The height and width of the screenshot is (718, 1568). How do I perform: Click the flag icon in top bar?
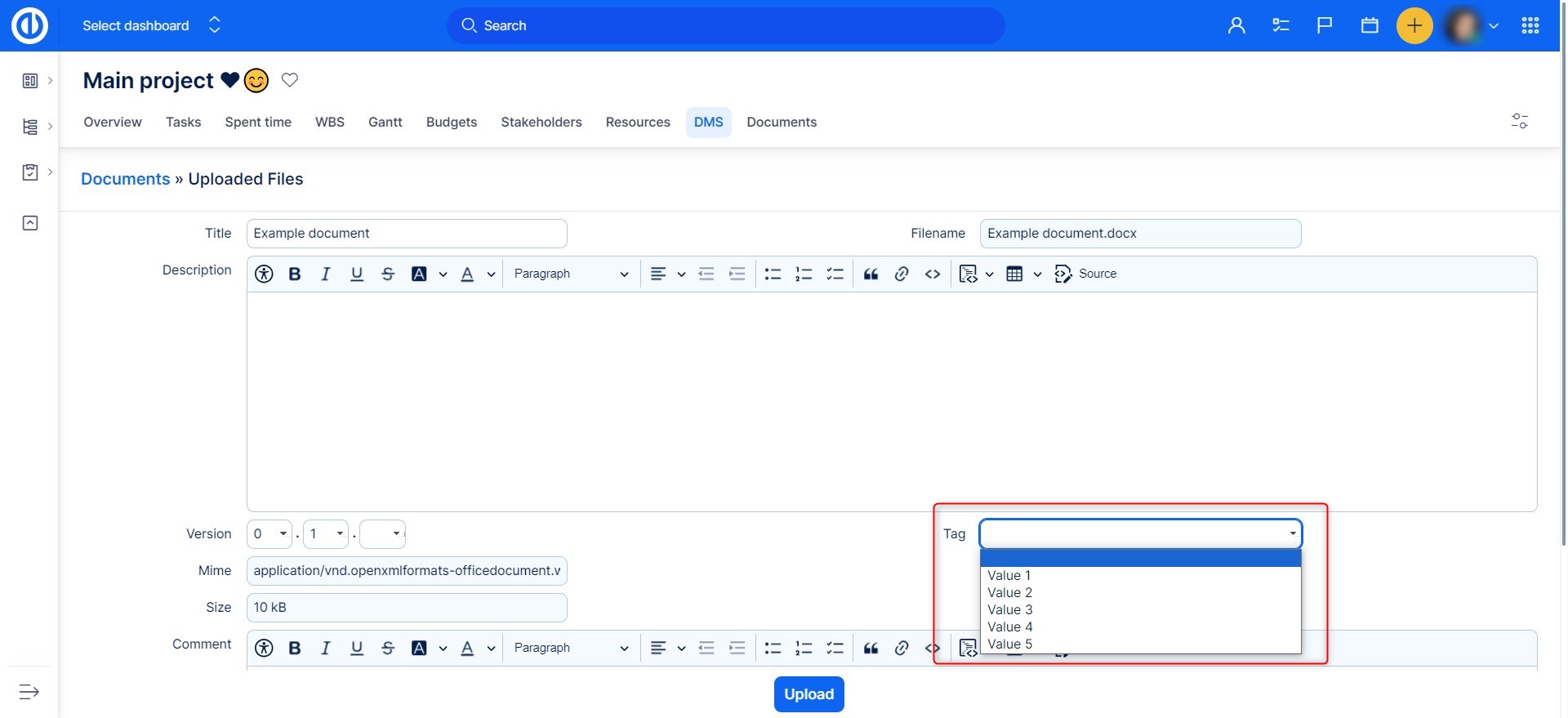pos(1325,26)
